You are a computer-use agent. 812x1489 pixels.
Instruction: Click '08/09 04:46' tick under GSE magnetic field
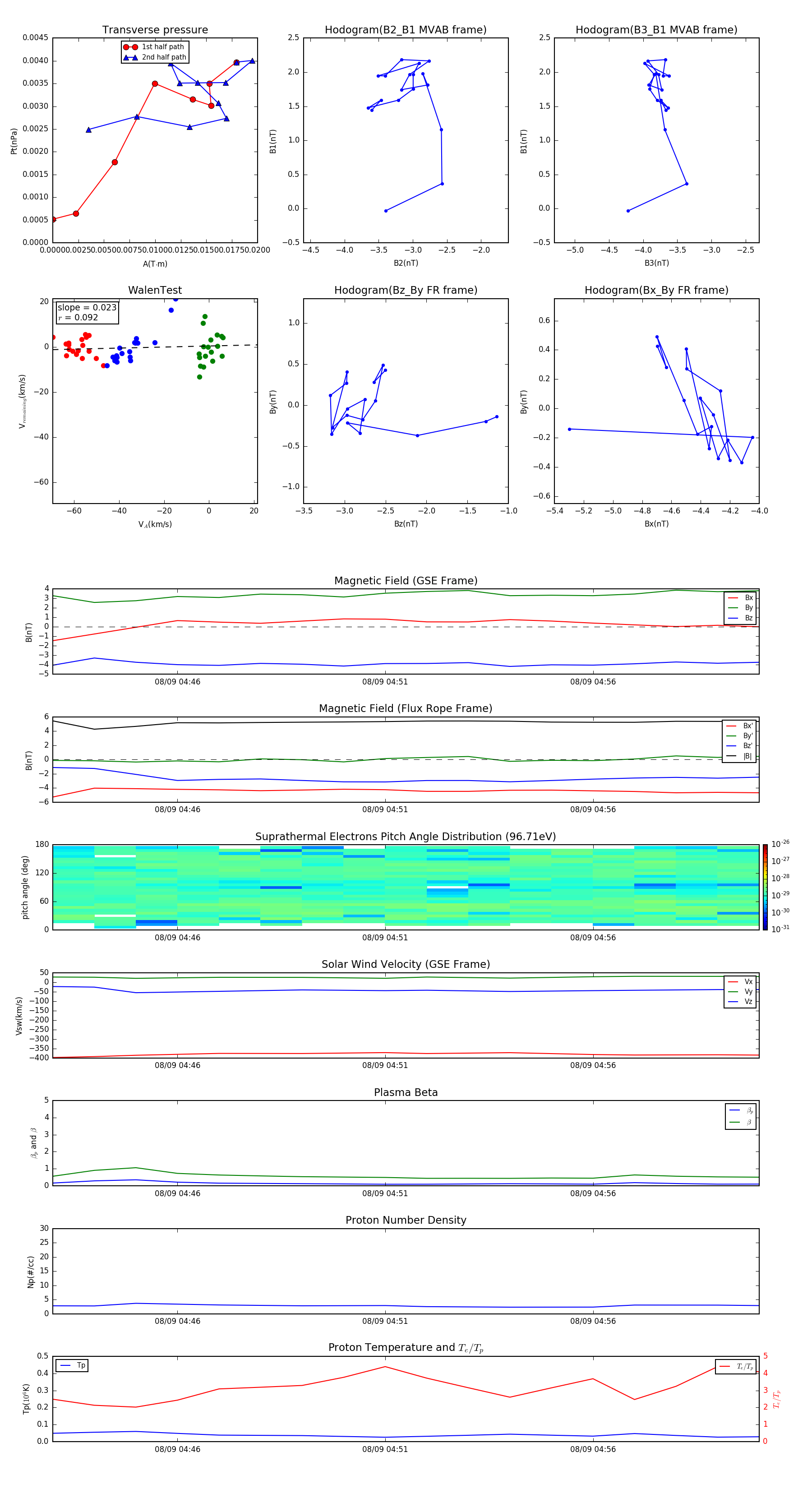[x=177, y=682]
